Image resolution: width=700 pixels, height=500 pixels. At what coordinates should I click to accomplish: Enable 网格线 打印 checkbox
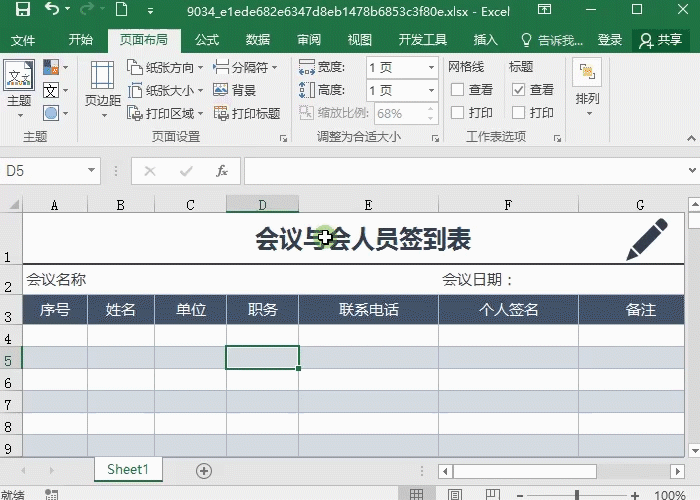click(x=457, y=112)
